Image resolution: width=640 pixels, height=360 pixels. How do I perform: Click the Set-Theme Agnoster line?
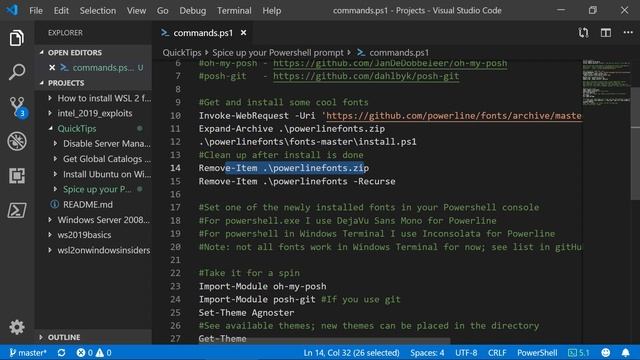click(247, 313)
